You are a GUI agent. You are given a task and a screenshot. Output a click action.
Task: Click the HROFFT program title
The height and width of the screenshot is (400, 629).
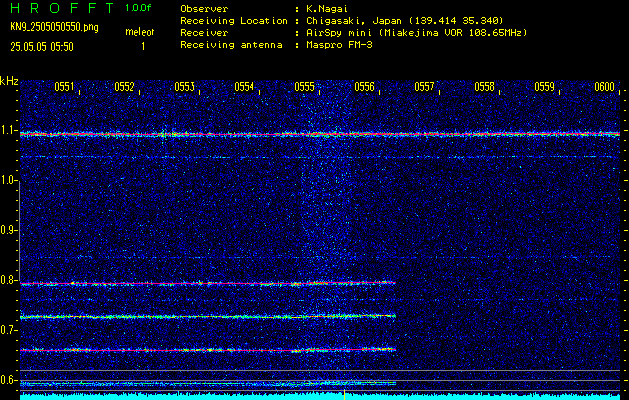coord(62,8)
